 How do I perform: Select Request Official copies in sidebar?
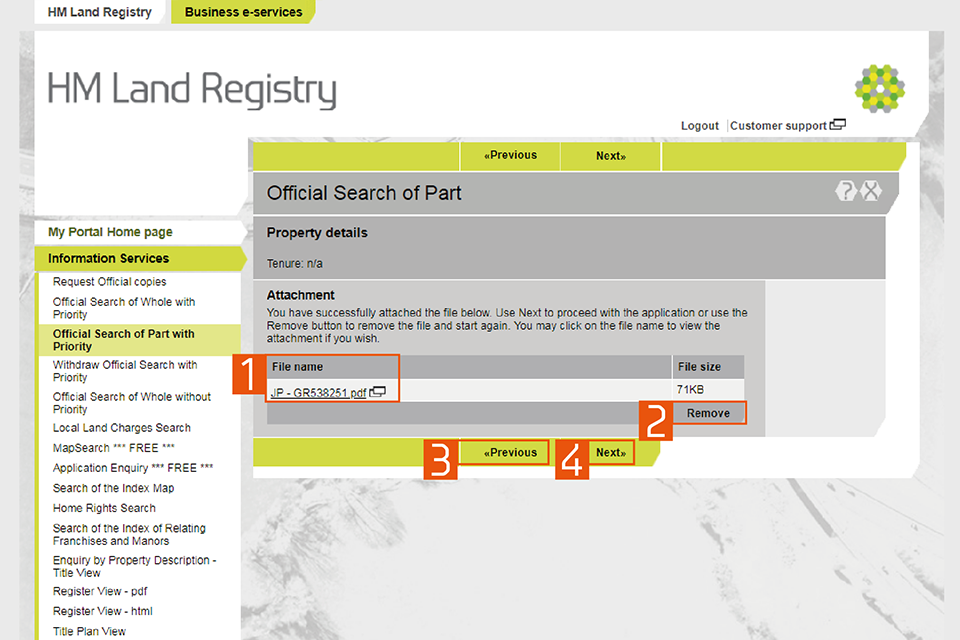coord(109,282)
